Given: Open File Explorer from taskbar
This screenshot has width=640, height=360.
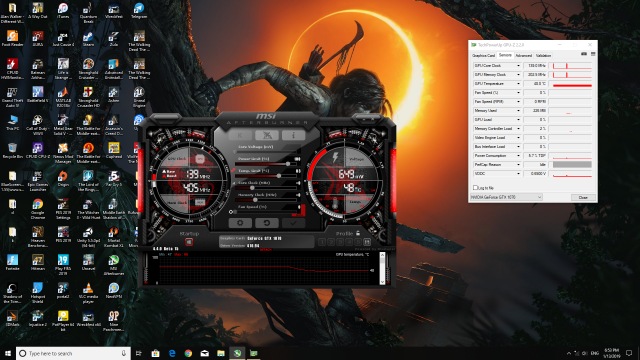Looking at the screenshot, I should 221,353.
